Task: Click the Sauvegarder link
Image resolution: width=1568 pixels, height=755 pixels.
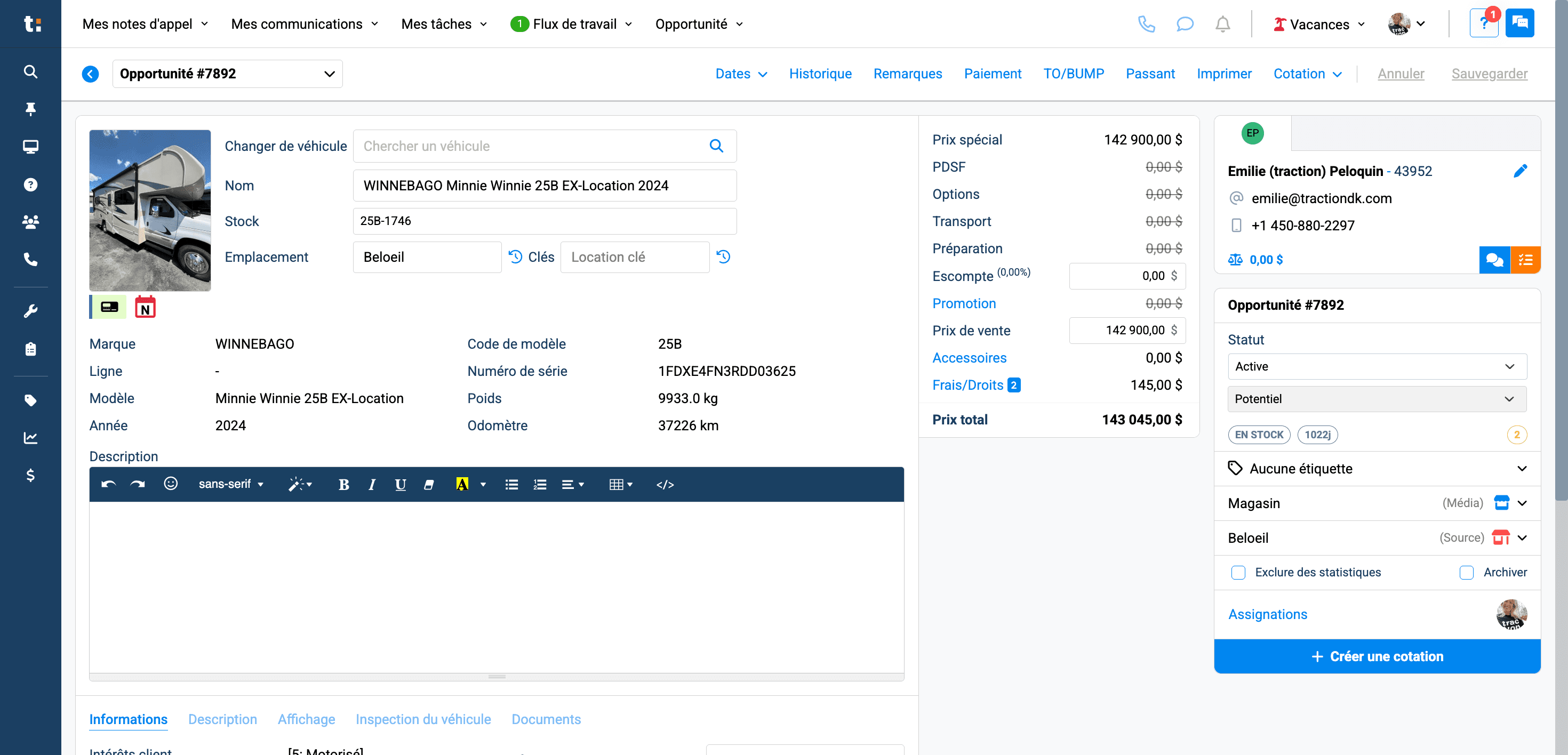Action: (x=1489, y=74)
